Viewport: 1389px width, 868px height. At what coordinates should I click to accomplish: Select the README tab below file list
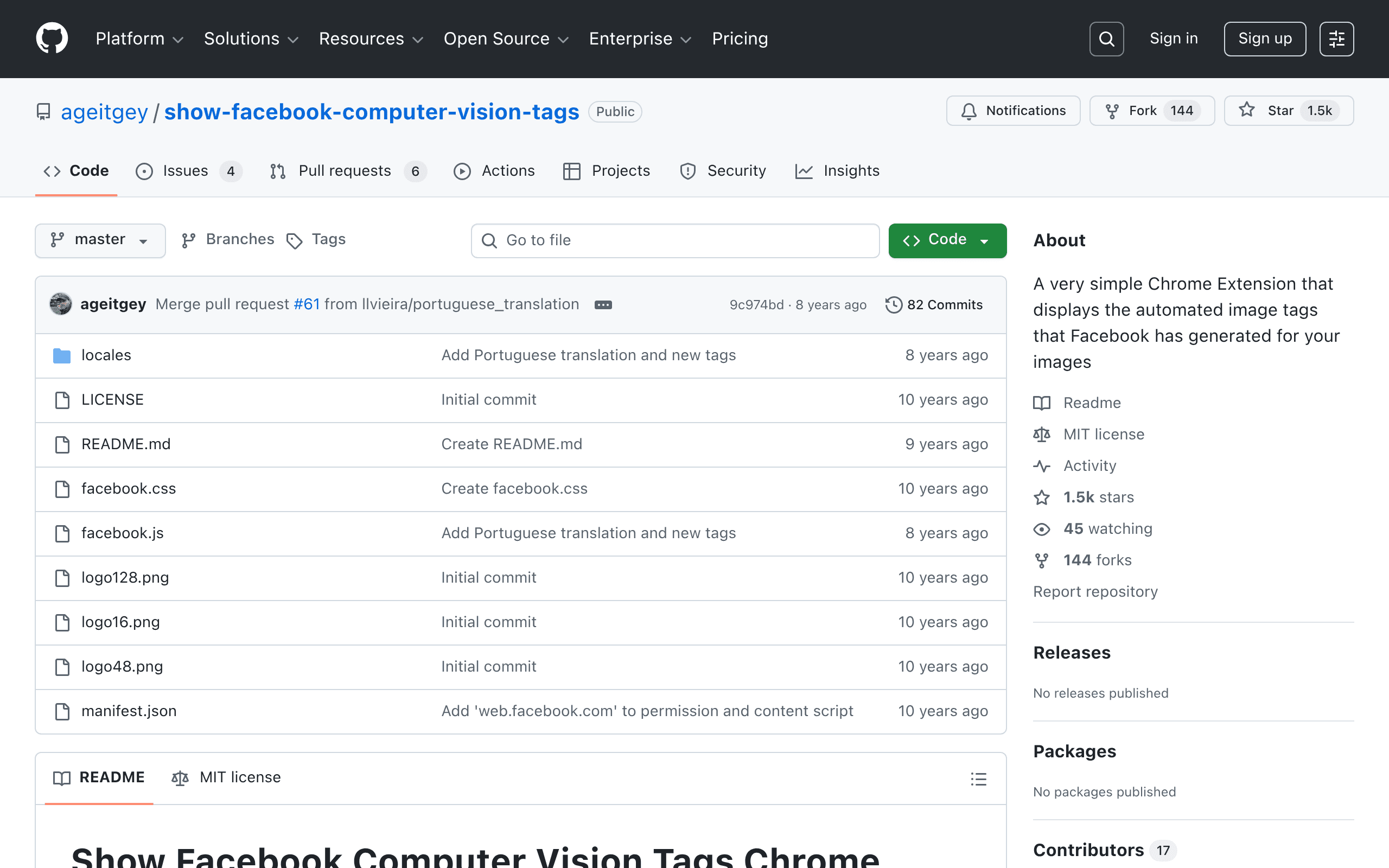point(99,778)
